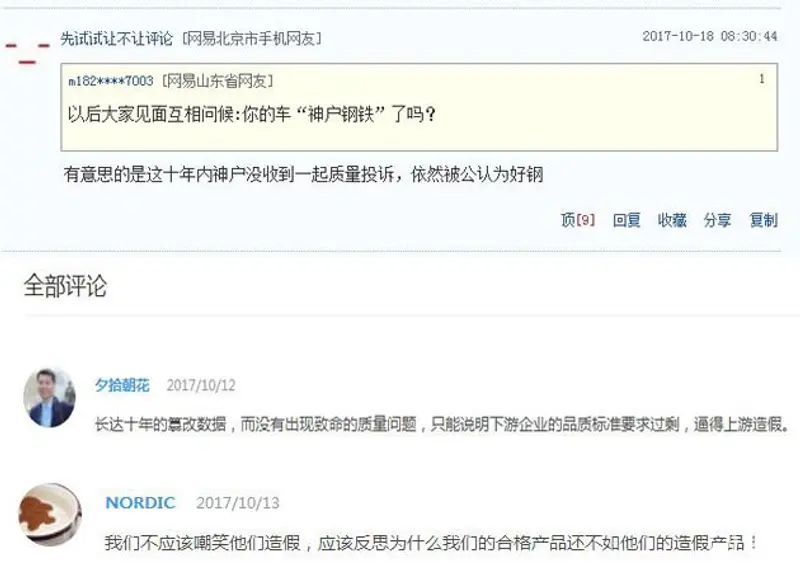
Task: Click the 收藏 favorite link
Action: [x=672, y=220]
